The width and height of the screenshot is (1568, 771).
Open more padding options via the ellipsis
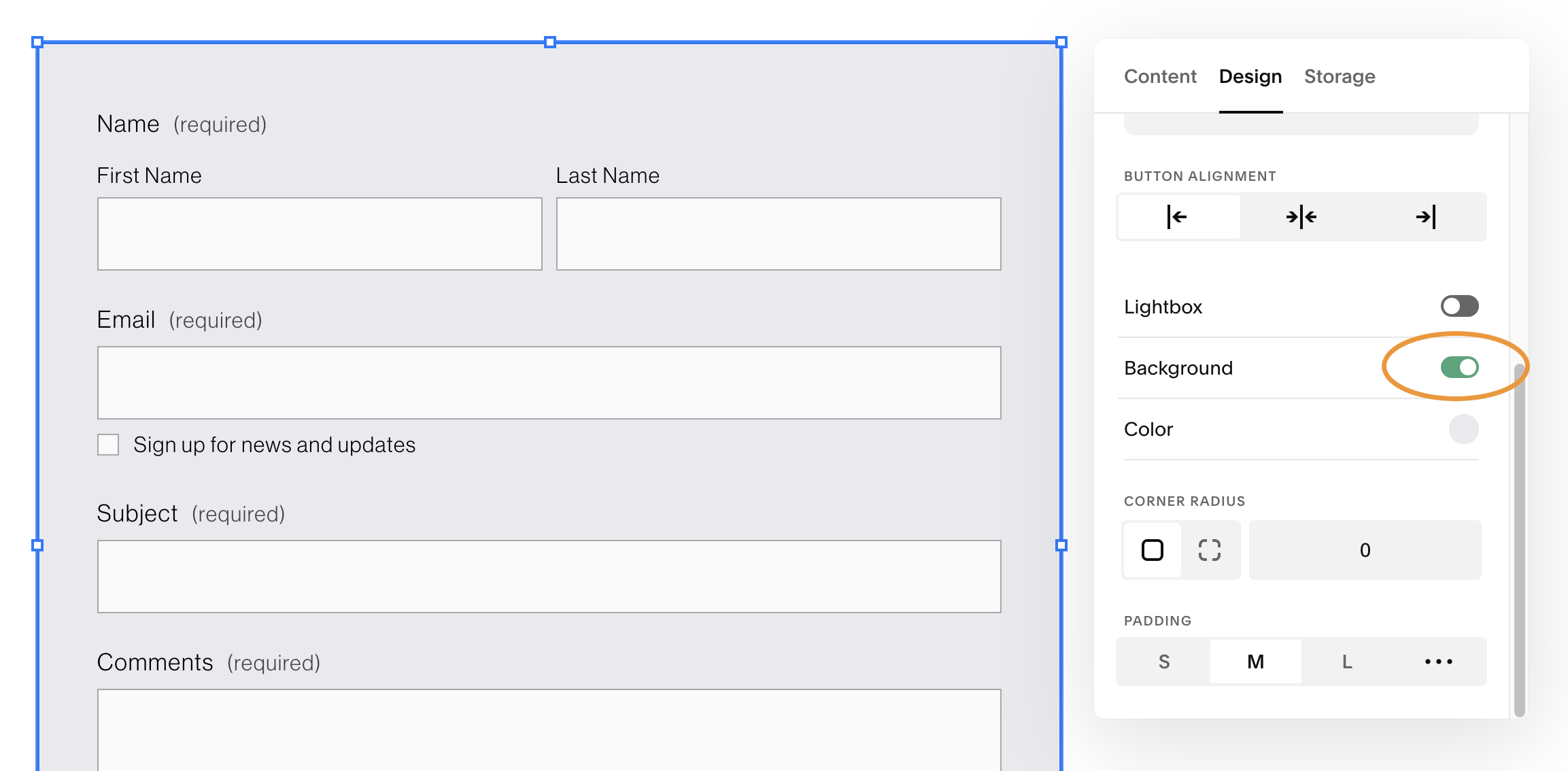click(x=1437, y=662)
